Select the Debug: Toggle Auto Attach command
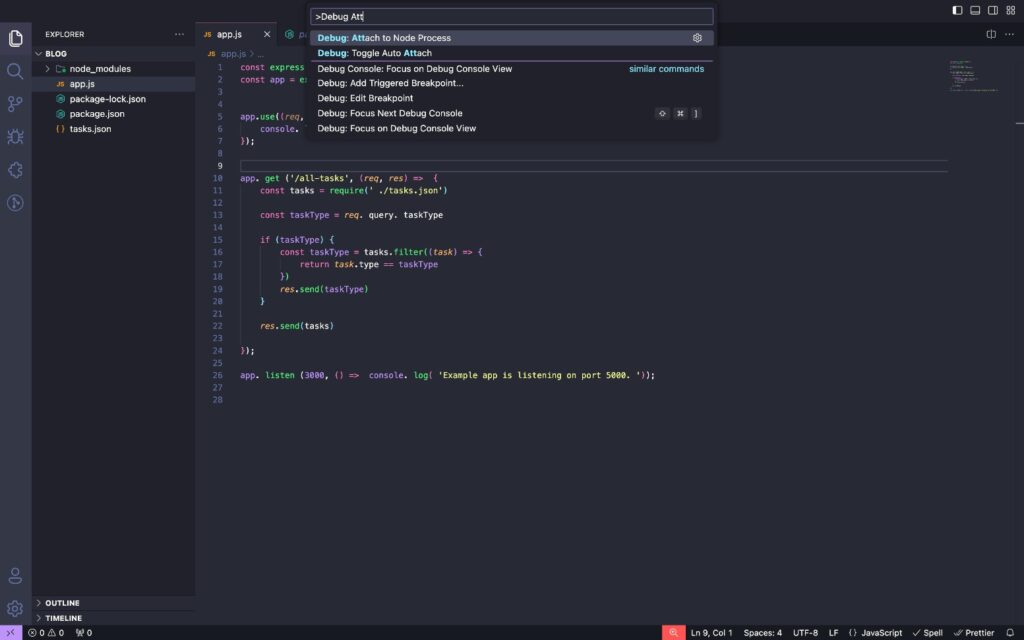The height and width of the screenshot is (640, 1024). click(x=375, y=53)
